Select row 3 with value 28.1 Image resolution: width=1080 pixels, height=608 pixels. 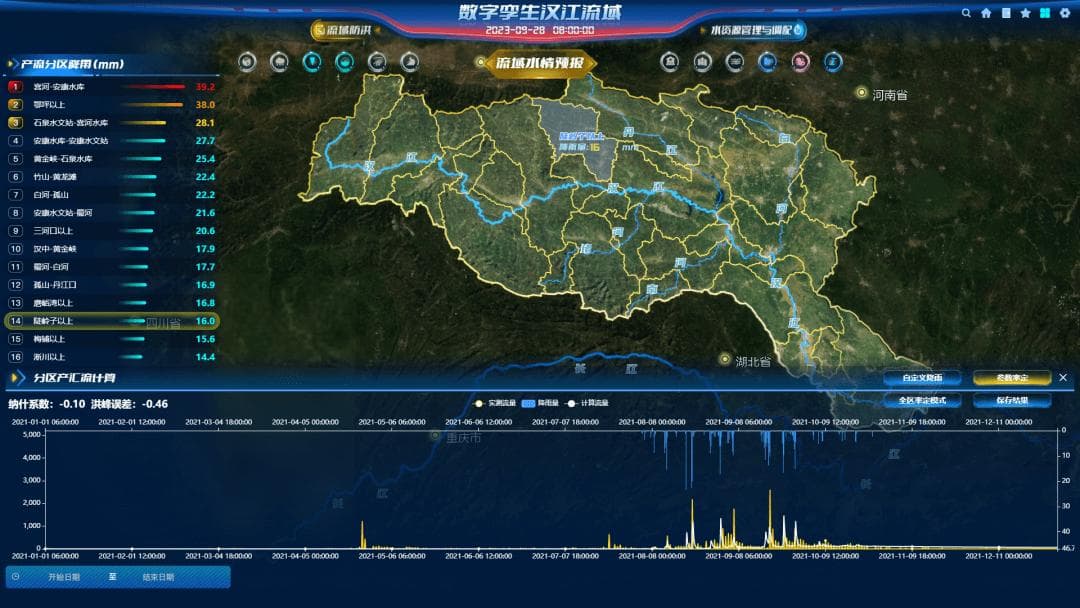pos(112,123)
